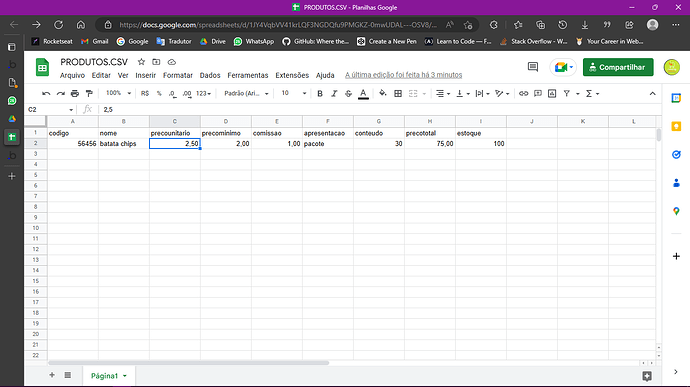
Task: Select the Página1 sheet tab
Action: coord(109,376)
